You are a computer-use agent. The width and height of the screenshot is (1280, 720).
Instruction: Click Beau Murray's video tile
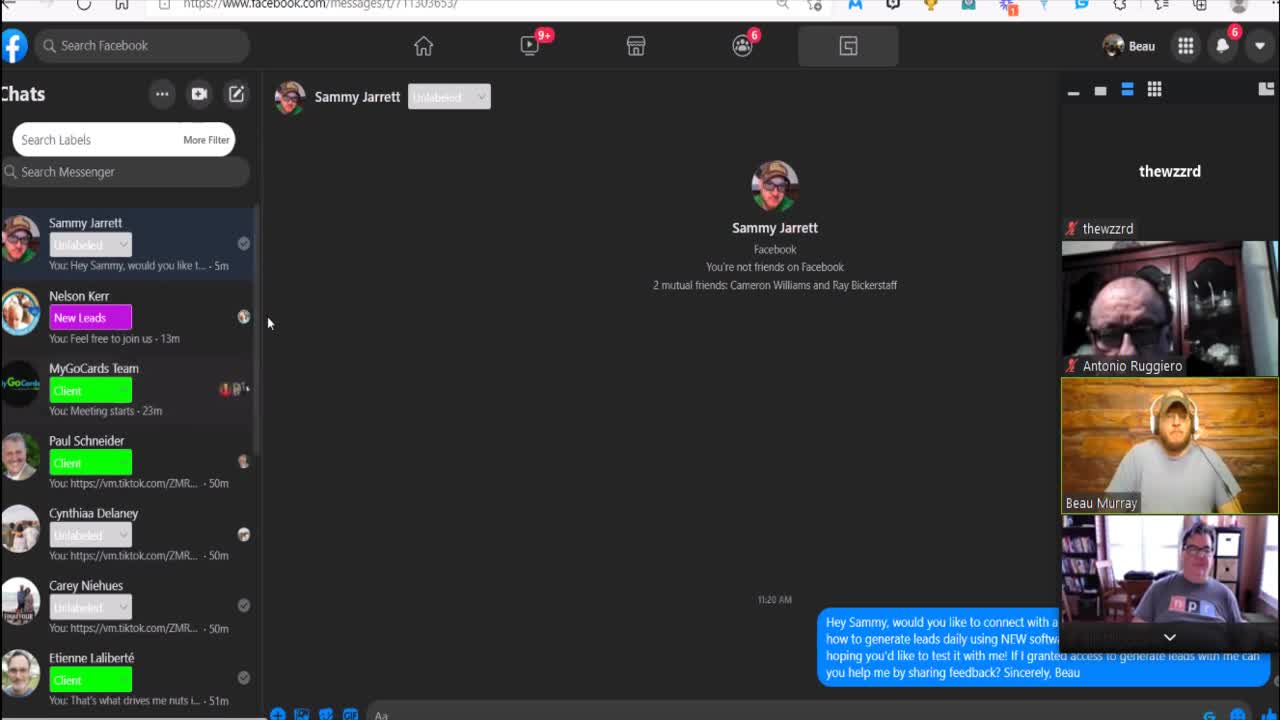click(x=1170, y=446)
